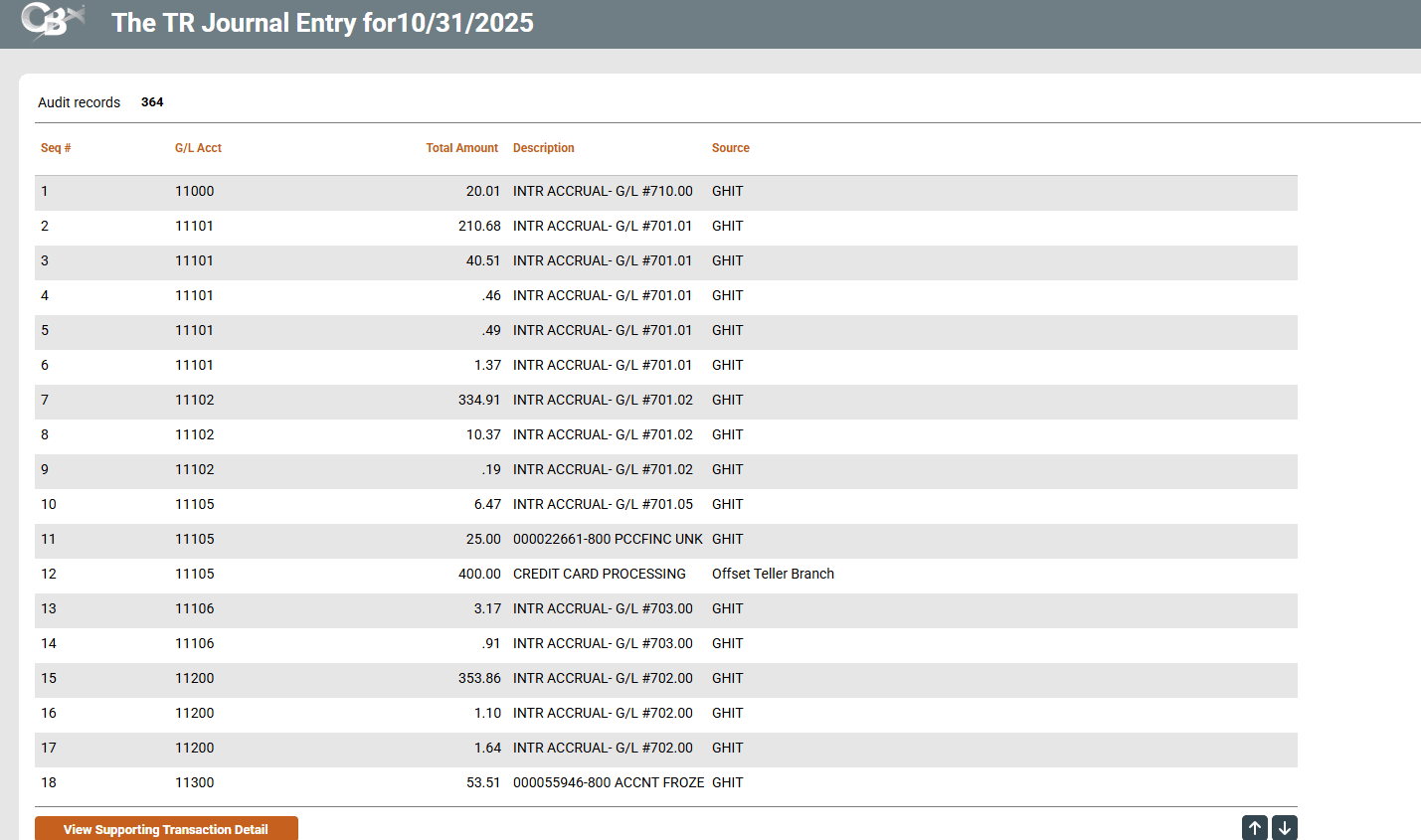Viewport: 1421px width, 840px height.
Task: Select row 10 with G/L #701.05 description
Action: (603, 504)
